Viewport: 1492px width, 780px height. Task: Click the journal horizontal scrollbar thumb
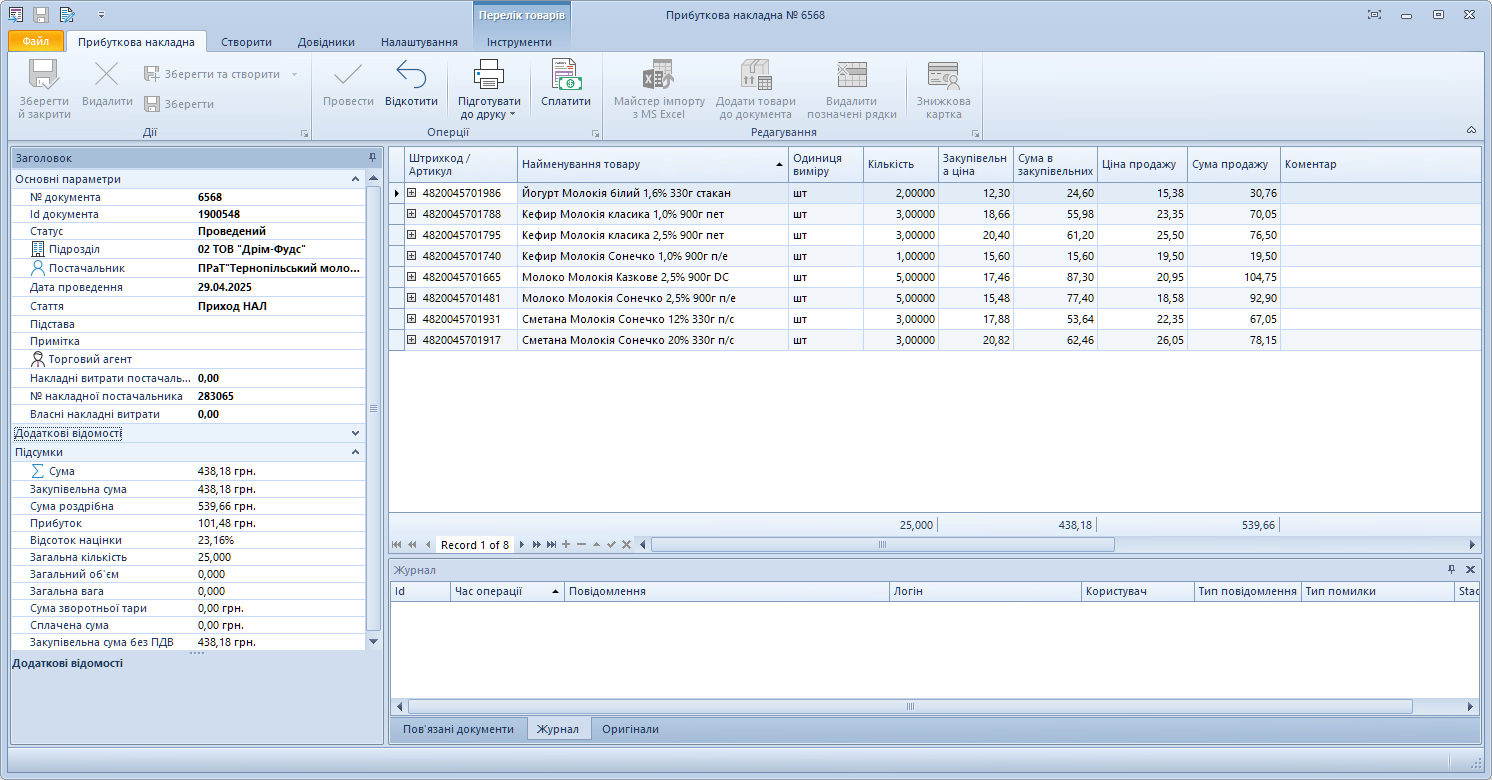click(x=910, y=706)
